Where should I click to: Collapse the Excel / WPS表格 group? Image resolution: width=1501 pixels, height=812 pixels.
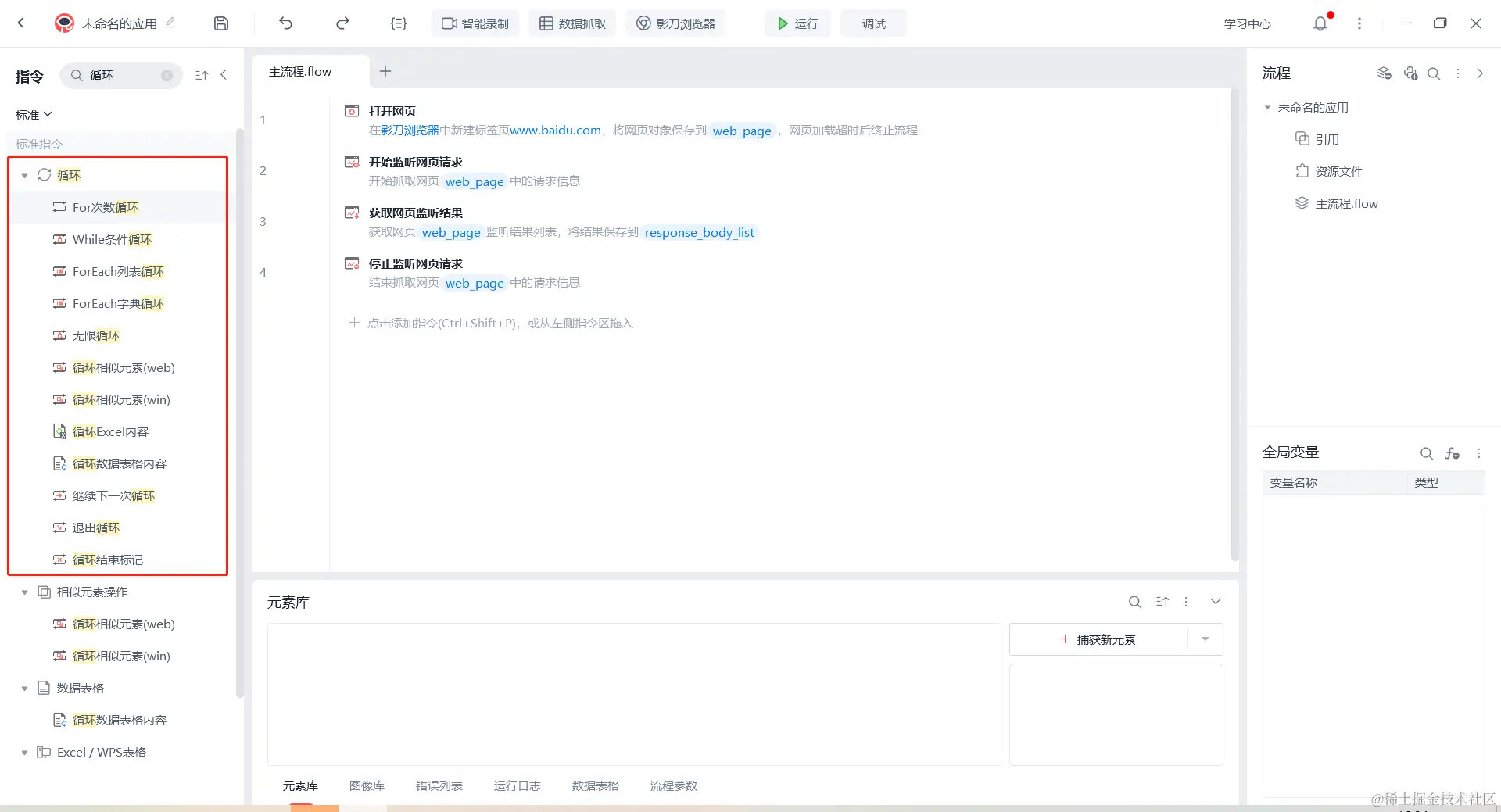[24, 753]
